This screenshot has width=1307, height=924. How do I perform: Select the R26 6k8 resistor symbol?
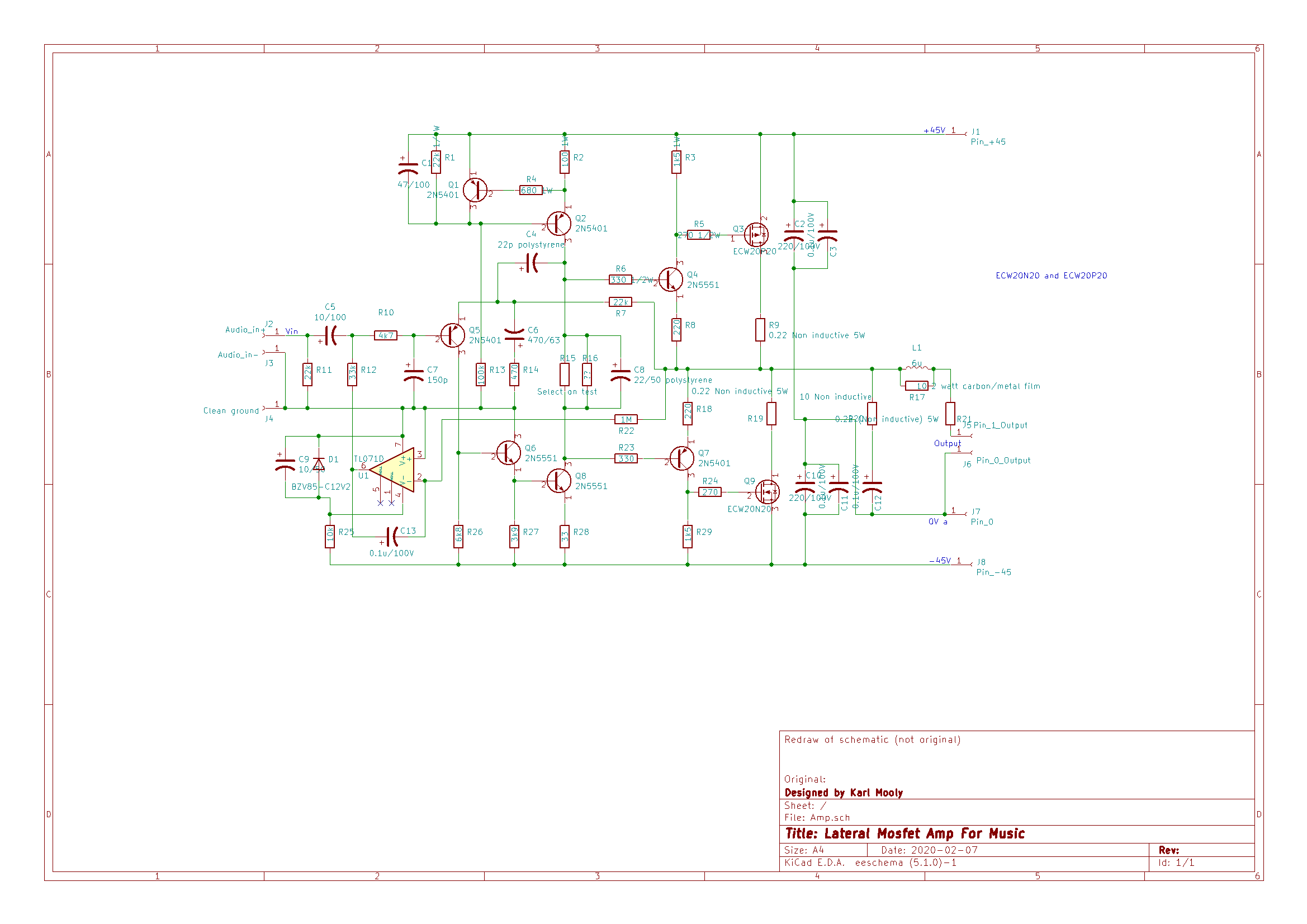[459, 537]
